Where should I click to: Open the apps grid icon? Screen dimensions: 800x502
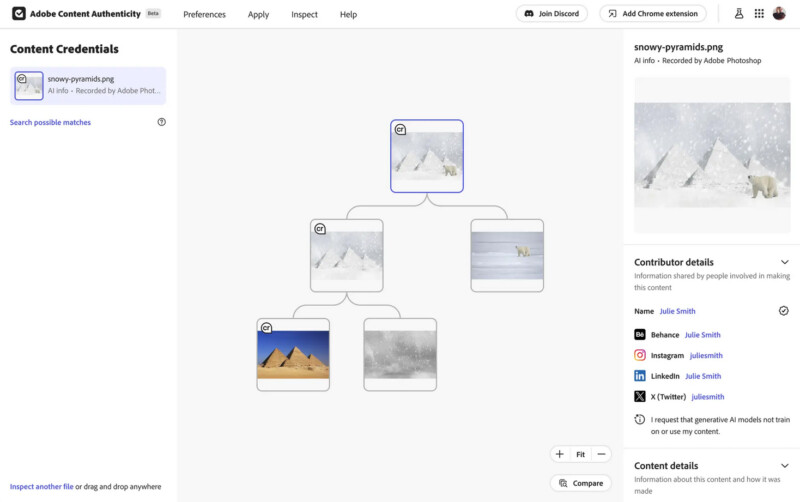(759, 14)
